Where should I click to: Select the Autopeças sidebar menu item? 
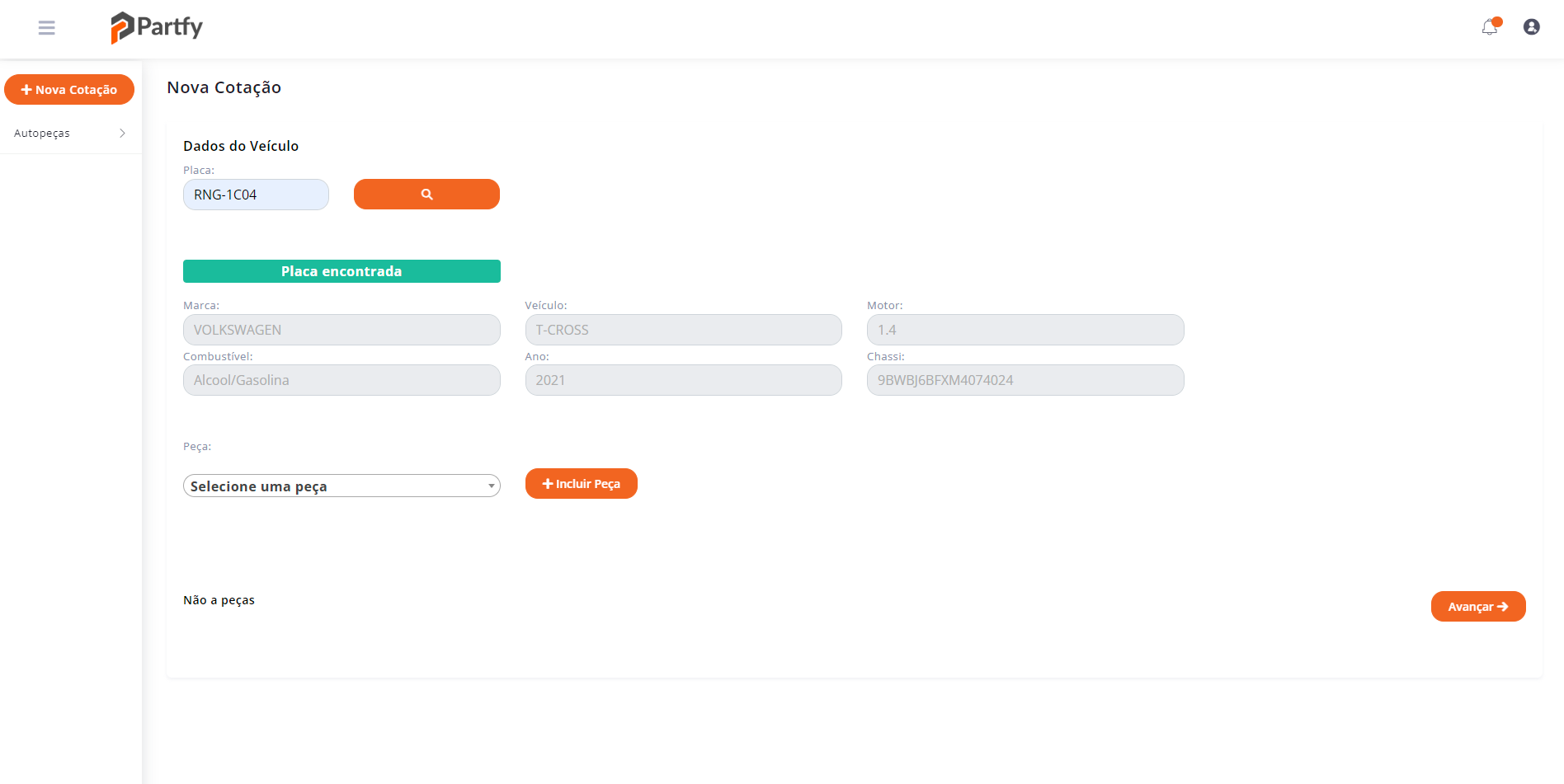(42, 134)
